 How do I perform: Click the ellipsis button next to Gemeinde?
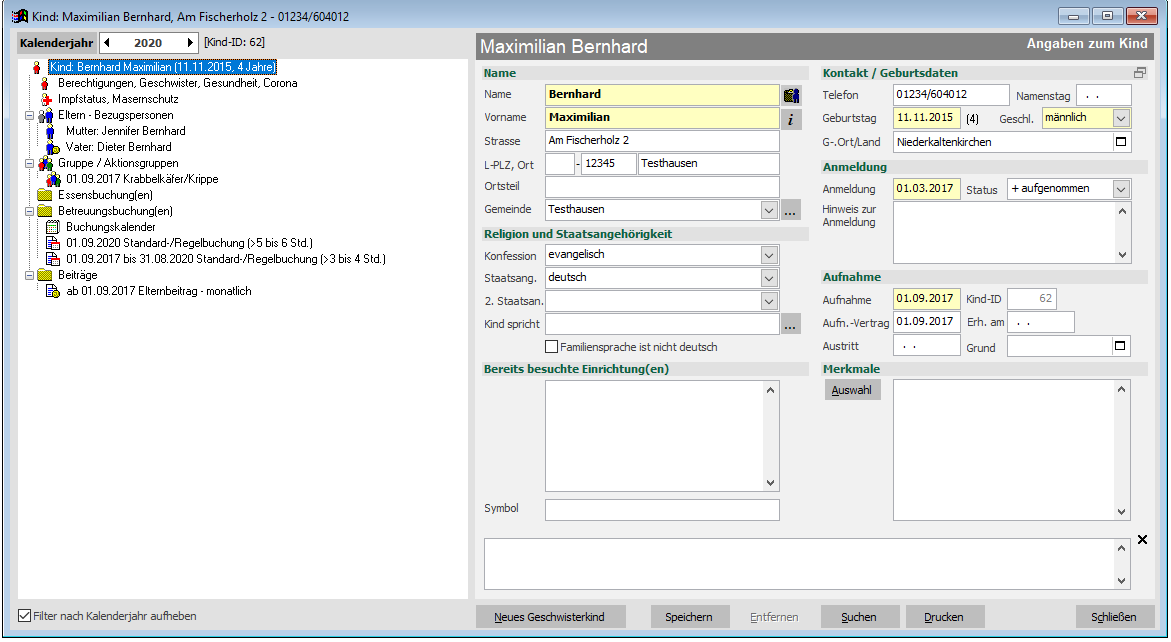791,210
